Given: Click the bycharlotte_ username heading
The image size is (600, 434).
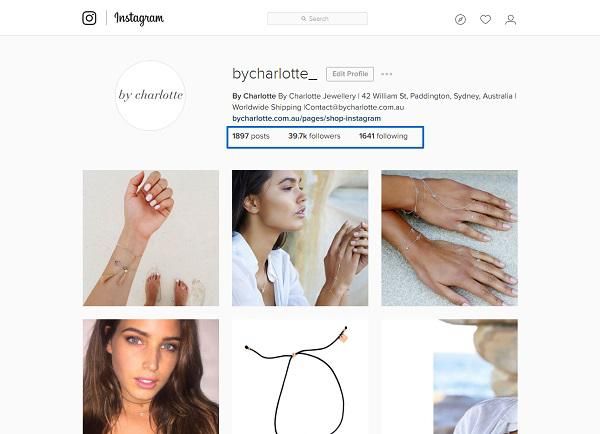Looking at the screenshot, I should coord(275,73).
